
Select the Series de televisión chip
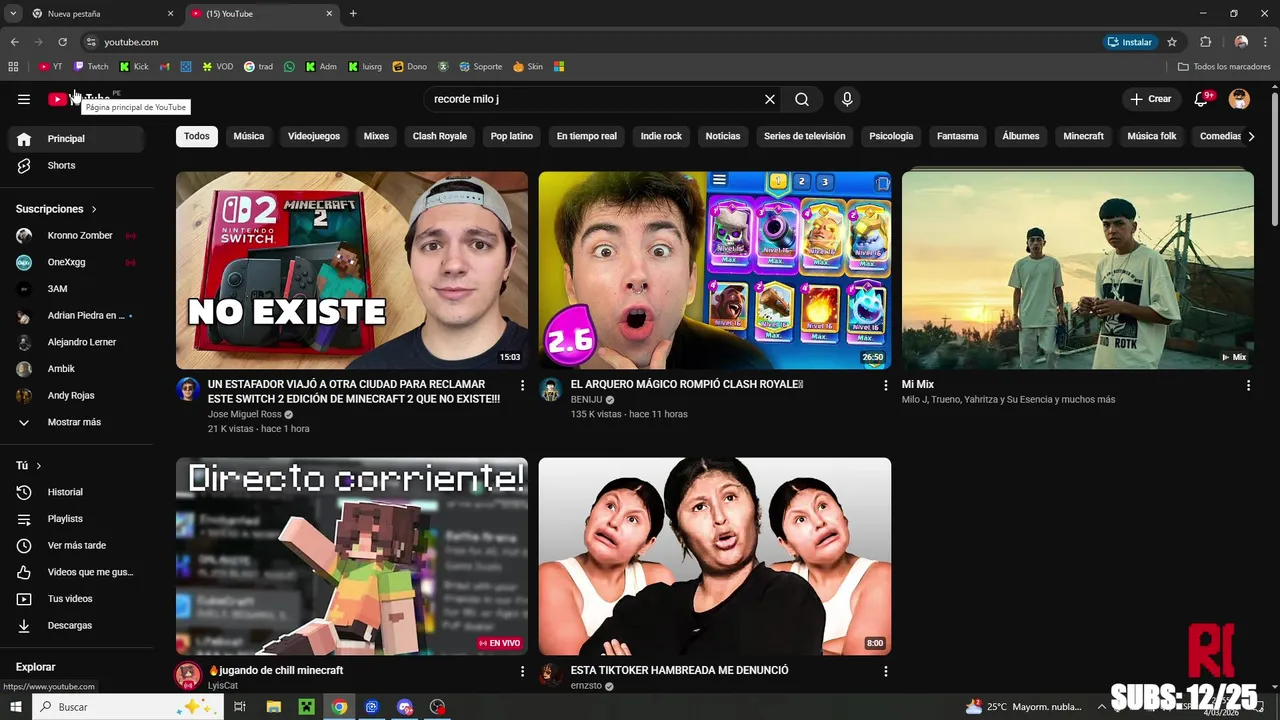pyautogui.click(x=805, y=136)
